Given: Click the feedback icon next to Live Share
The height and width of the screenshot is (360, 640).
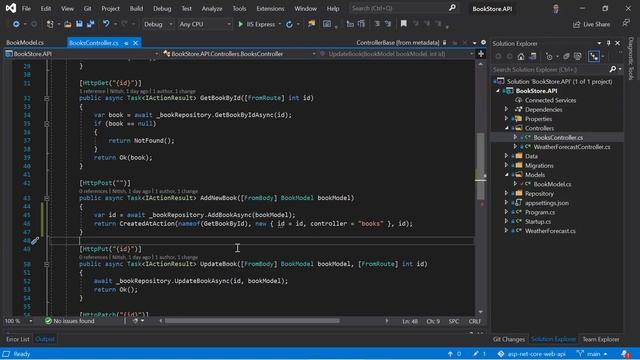Looking at the screenshot, I should (626, 24).
